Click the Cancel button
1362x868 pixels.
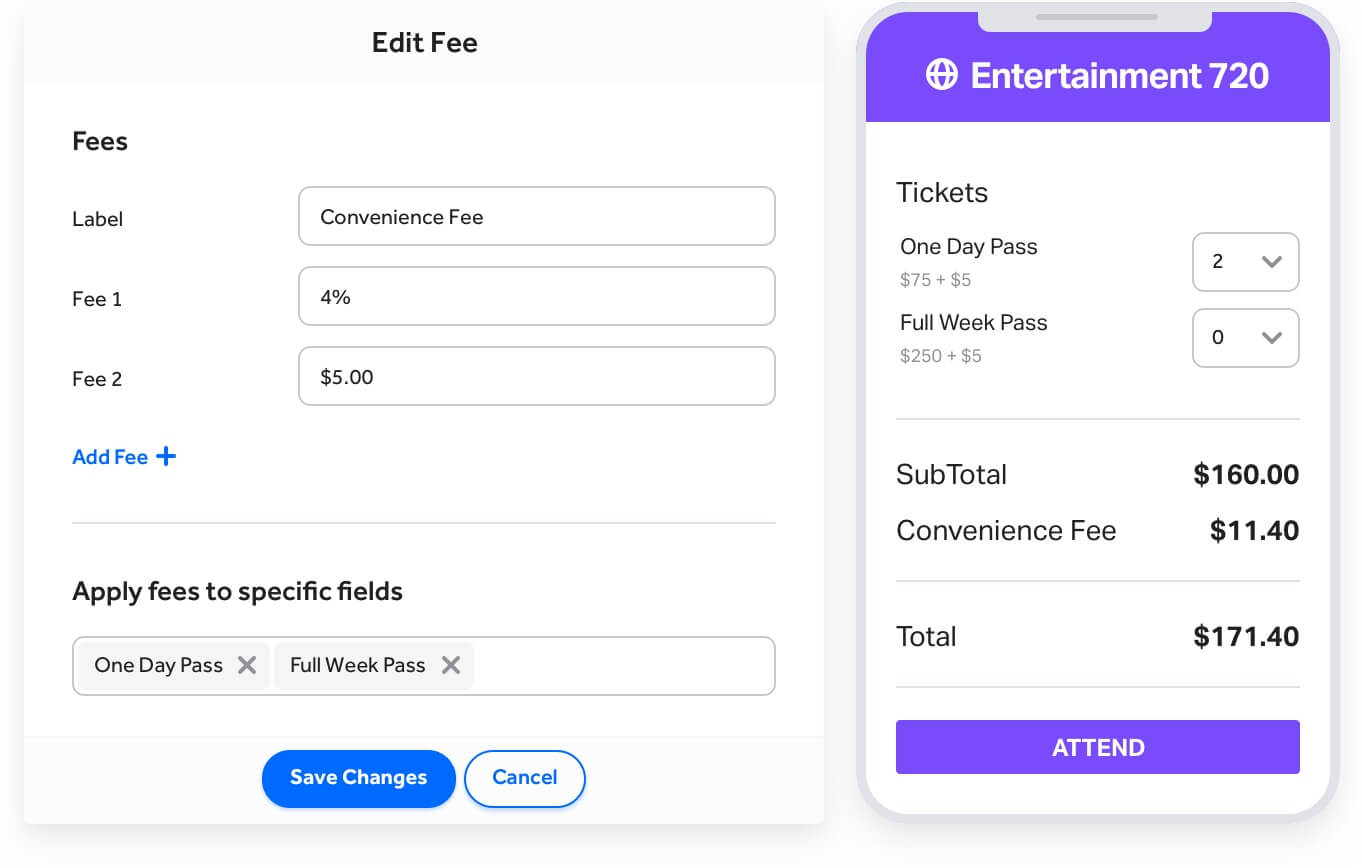click(x=524, y=778)
